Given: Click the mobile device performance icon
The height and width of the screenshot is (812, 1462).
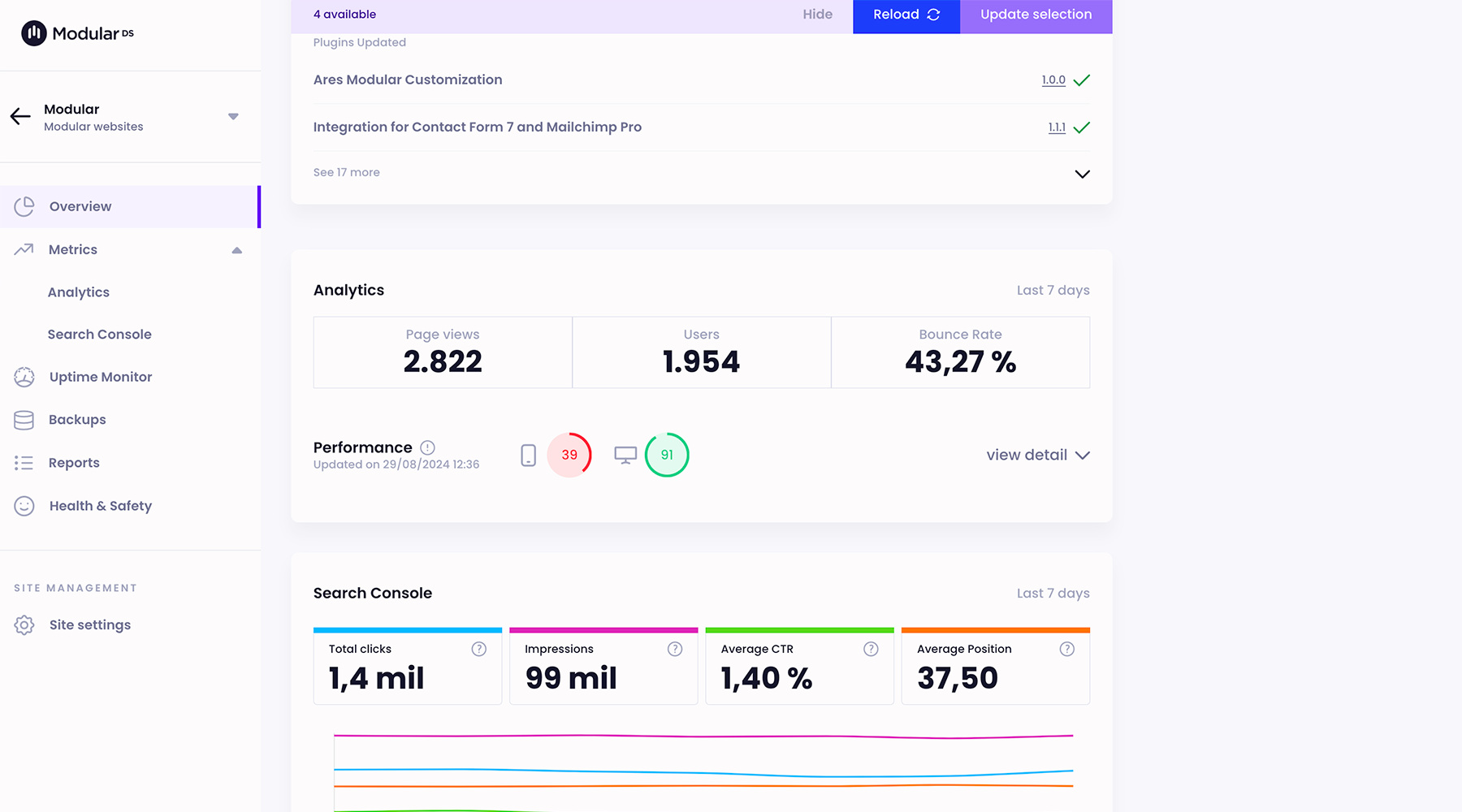Looking at the screenshot, I should coord(528,455).
